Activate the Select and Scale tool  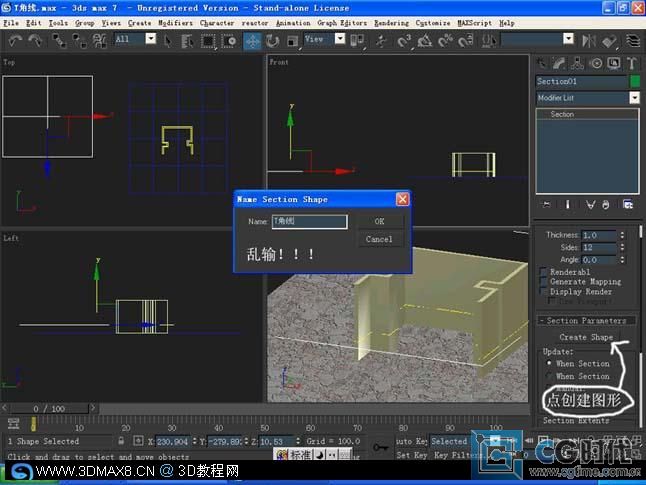tap(292, 41)
